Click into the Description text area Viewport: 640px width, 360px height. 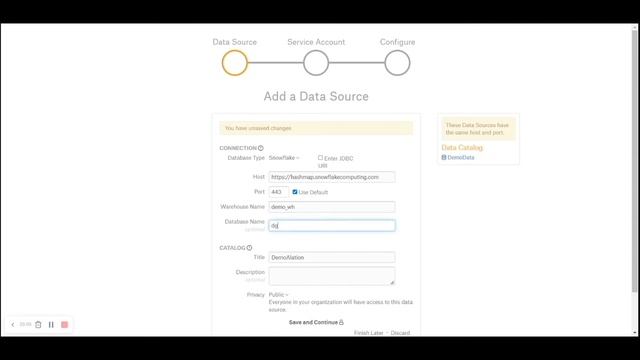pyautogui.click(x=332, y=276)
